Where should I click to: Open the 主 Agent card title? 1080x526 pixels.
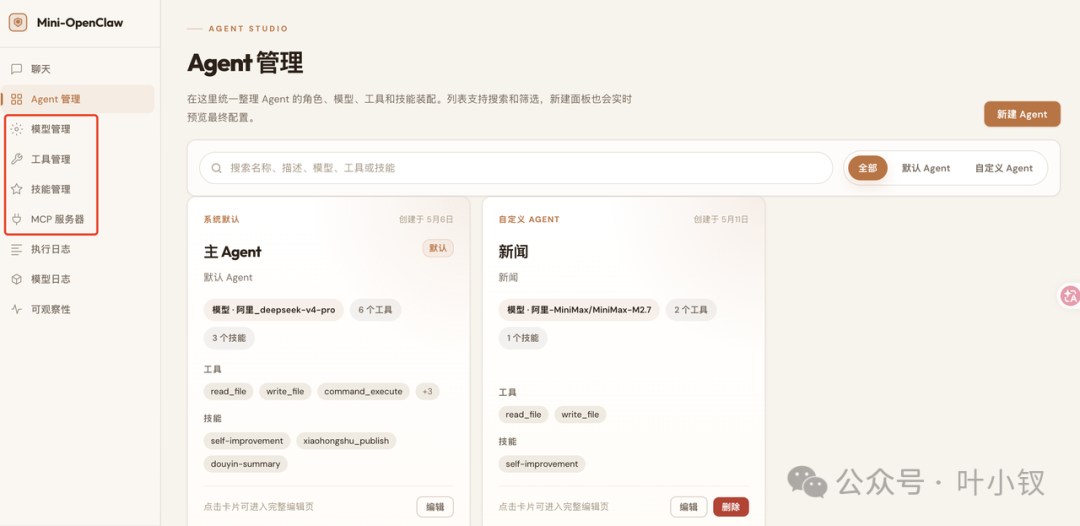[233, 251]
